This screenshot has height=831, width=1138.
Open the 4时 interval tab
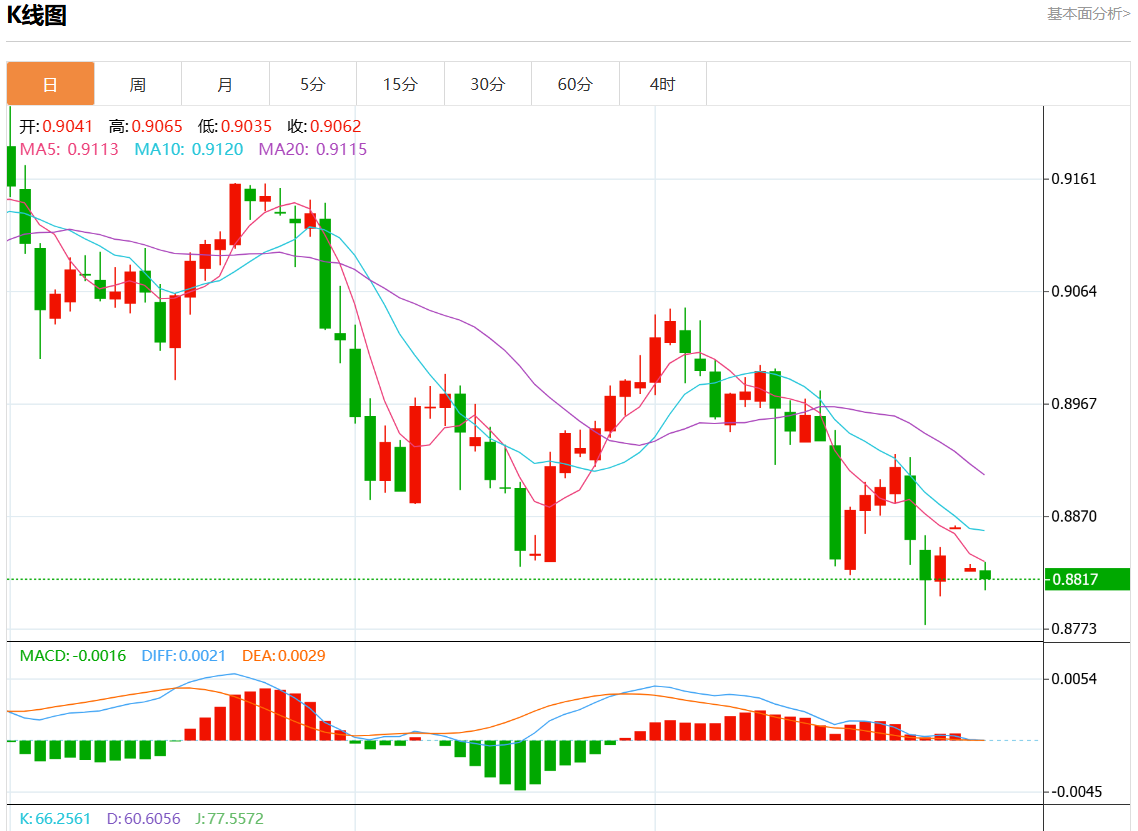[x=663, y=84]
